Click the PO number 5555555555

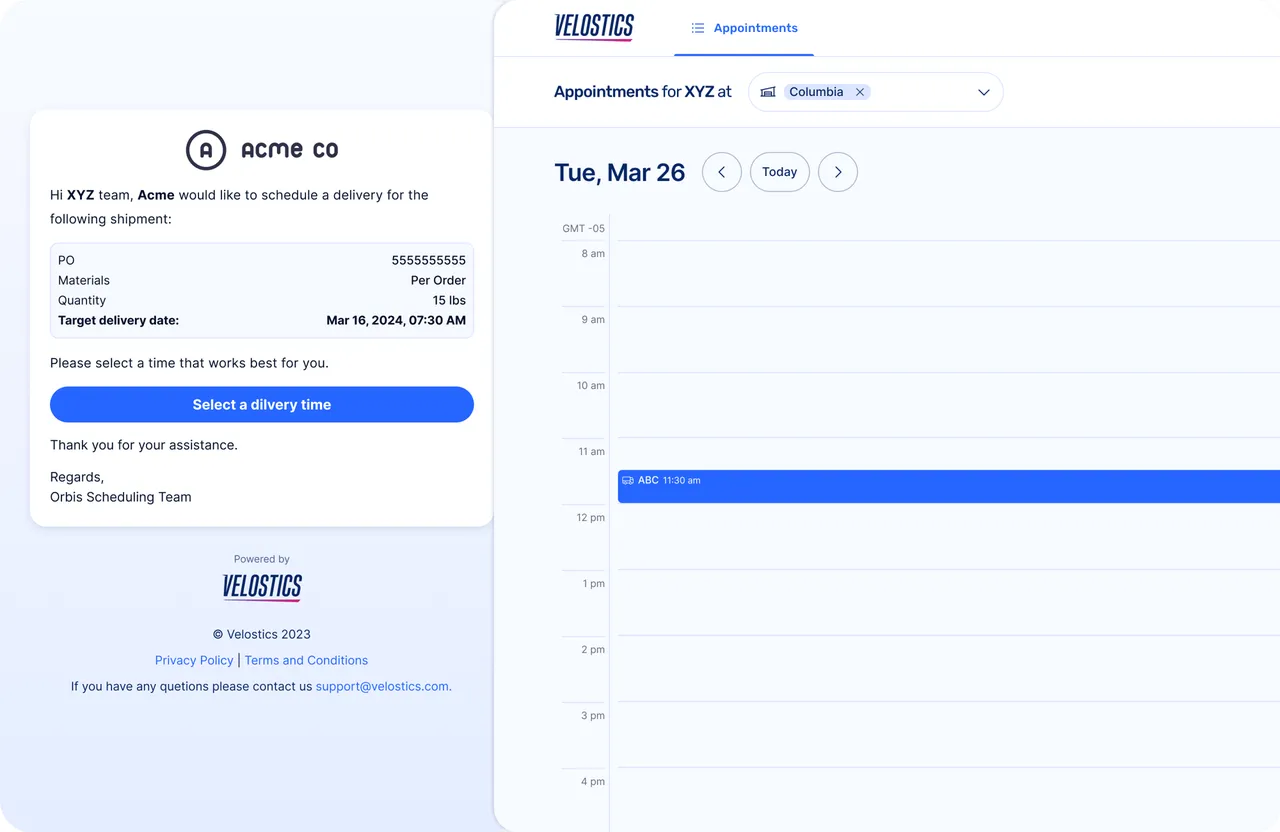point(429,260)
